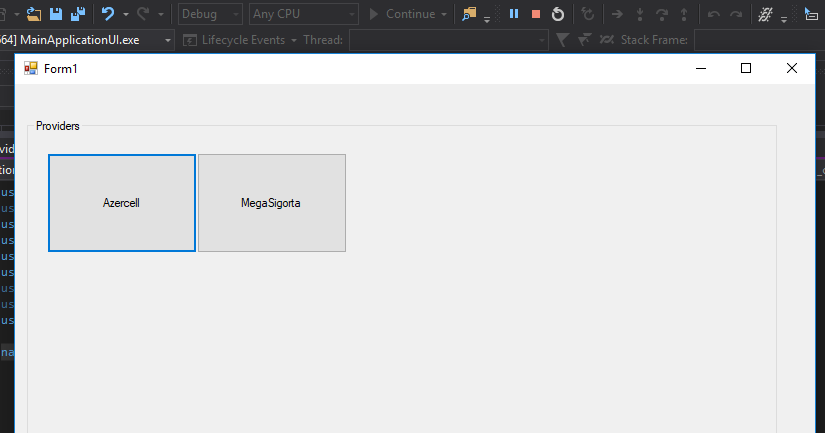Open the Undo history dropdown arrow
This screenshot has width=825, height=433.
coord(126,14)
